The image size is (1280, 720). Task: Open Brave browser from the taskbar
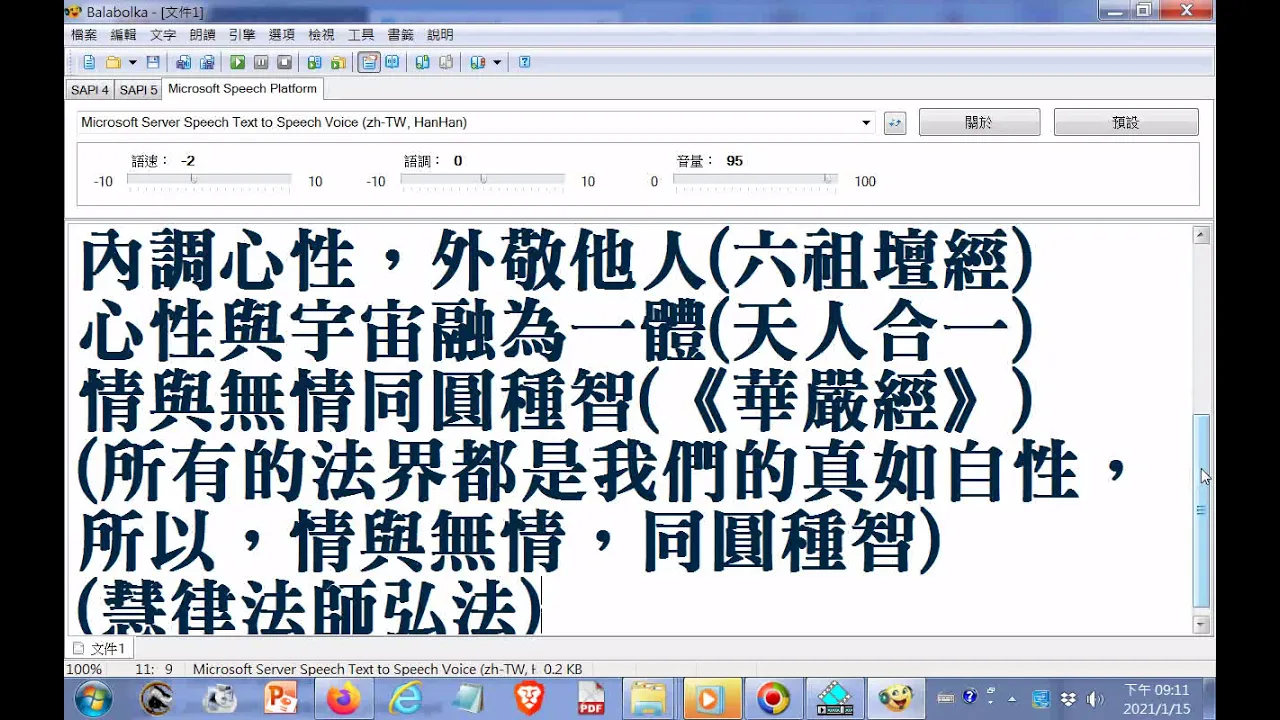coord(529,698)
